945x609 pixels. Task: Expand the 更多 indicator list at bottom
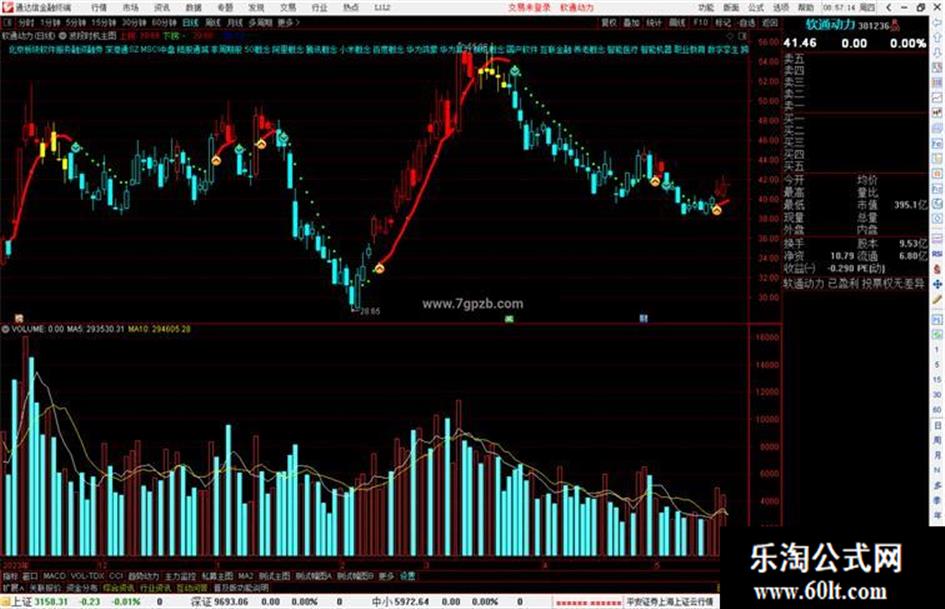(386, 576)
